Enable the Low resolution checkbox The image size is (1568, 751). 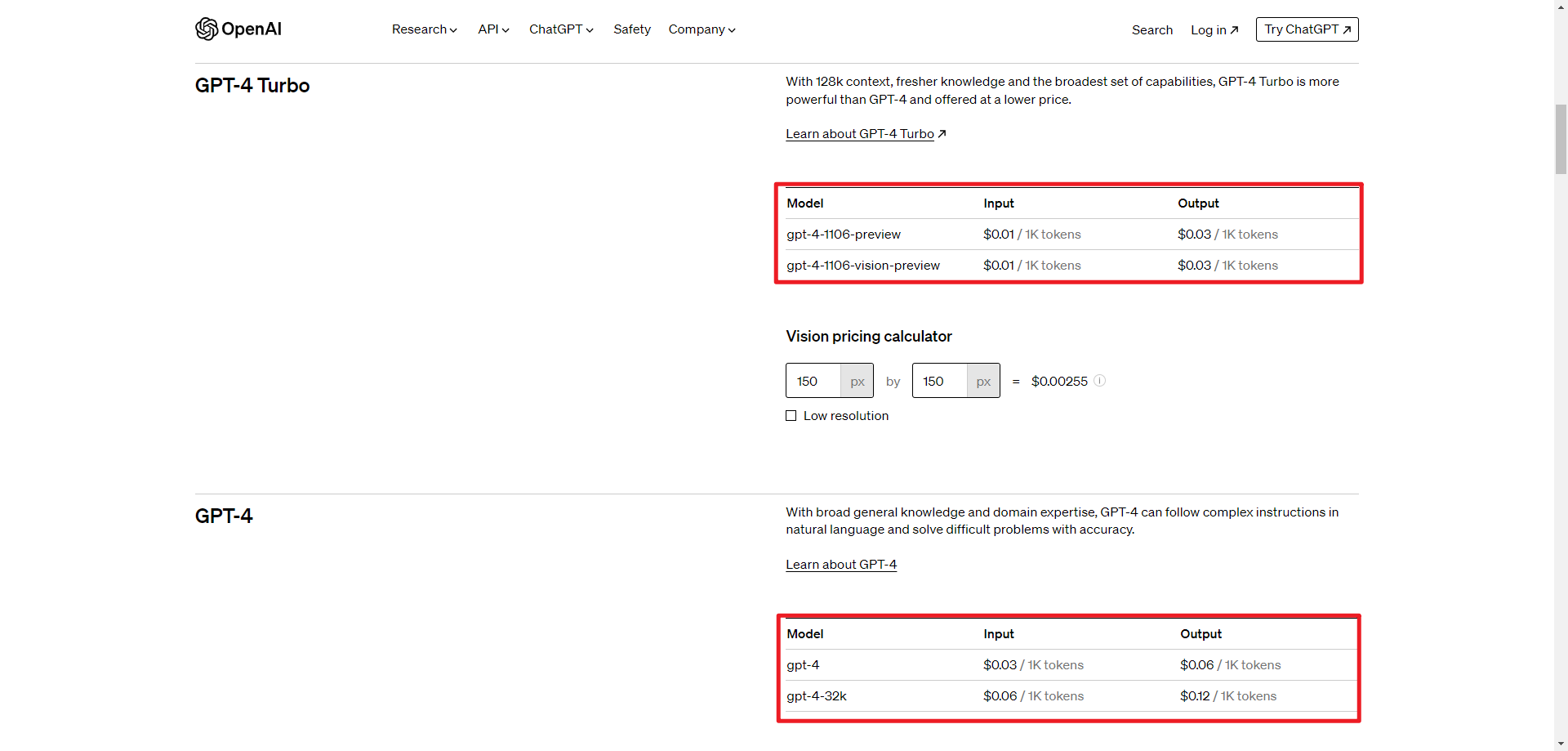[x=791, y=416]
